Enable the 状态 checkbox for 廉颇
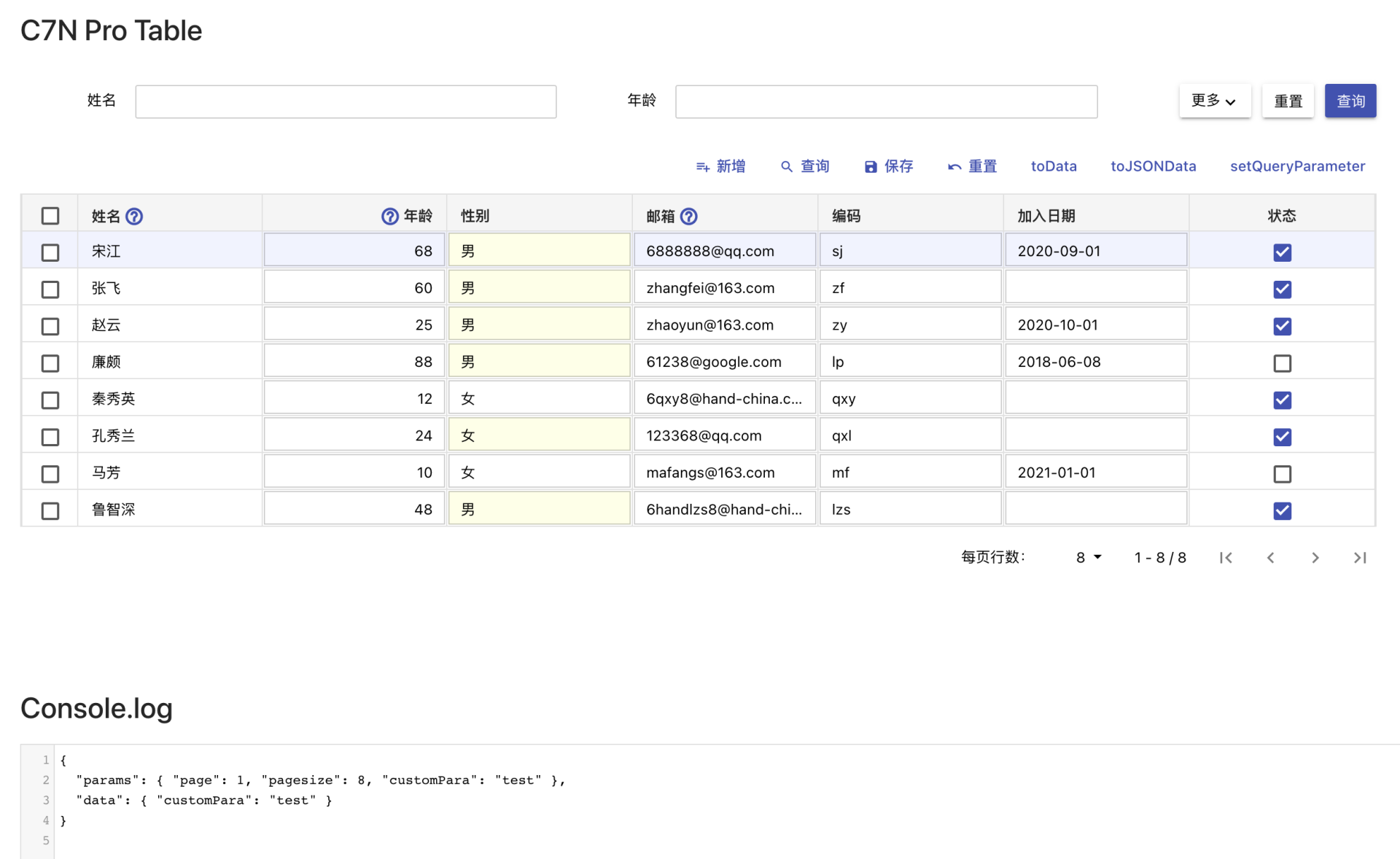 tap(1282, 362)
